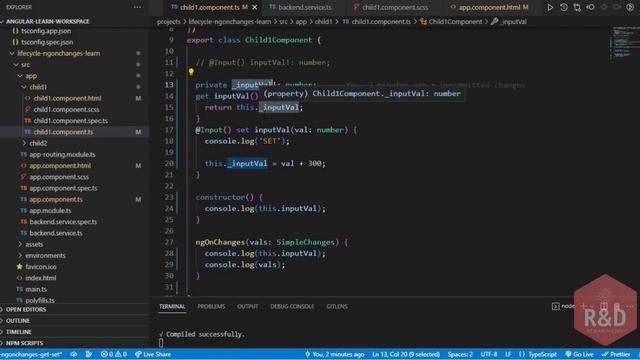640x360 pixels.
Task: Expand the environments folder
Action: click(45, 256)
